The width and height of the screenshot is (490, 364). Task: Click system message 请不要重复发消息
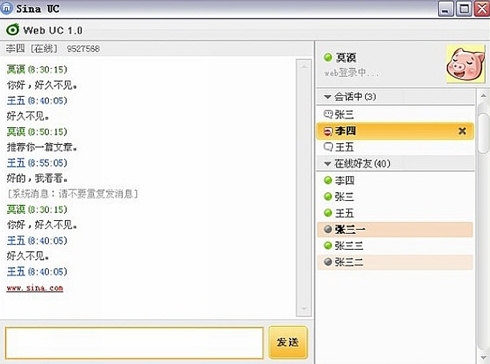coord(73,194)
